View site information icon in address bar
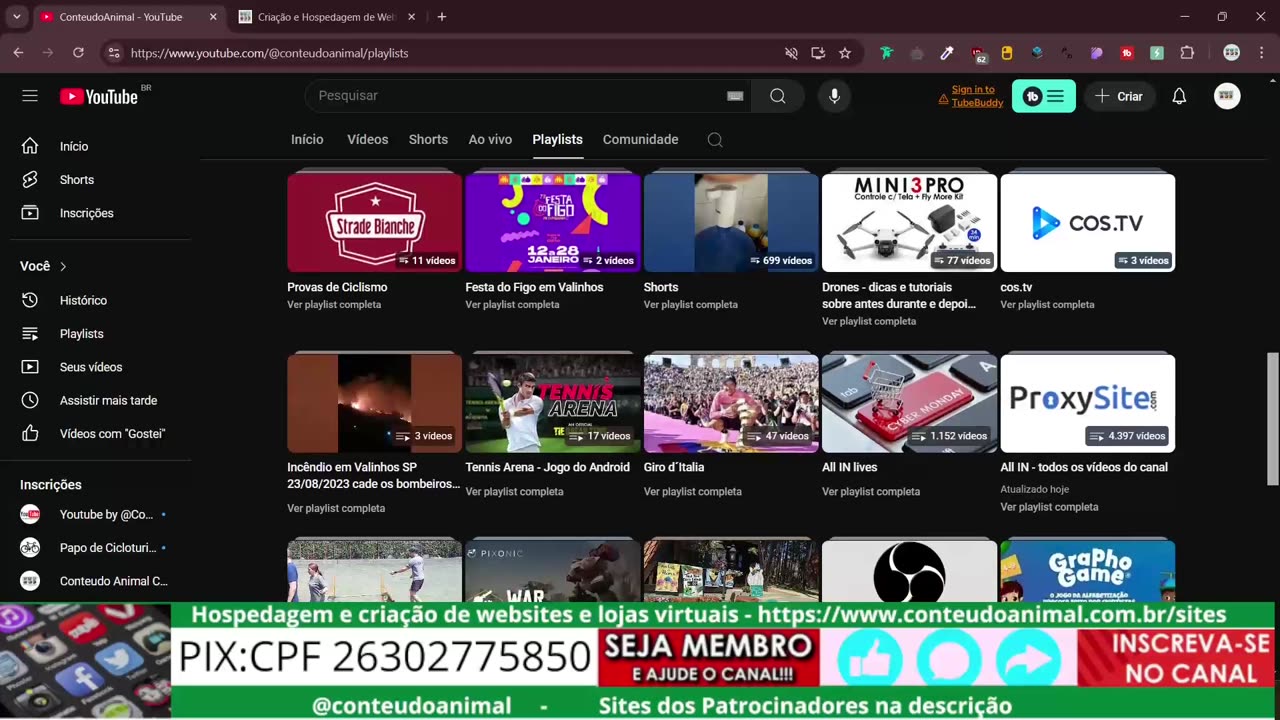Image resolution: width=1280 pixels, height=720 pixels. pos(114,53)
